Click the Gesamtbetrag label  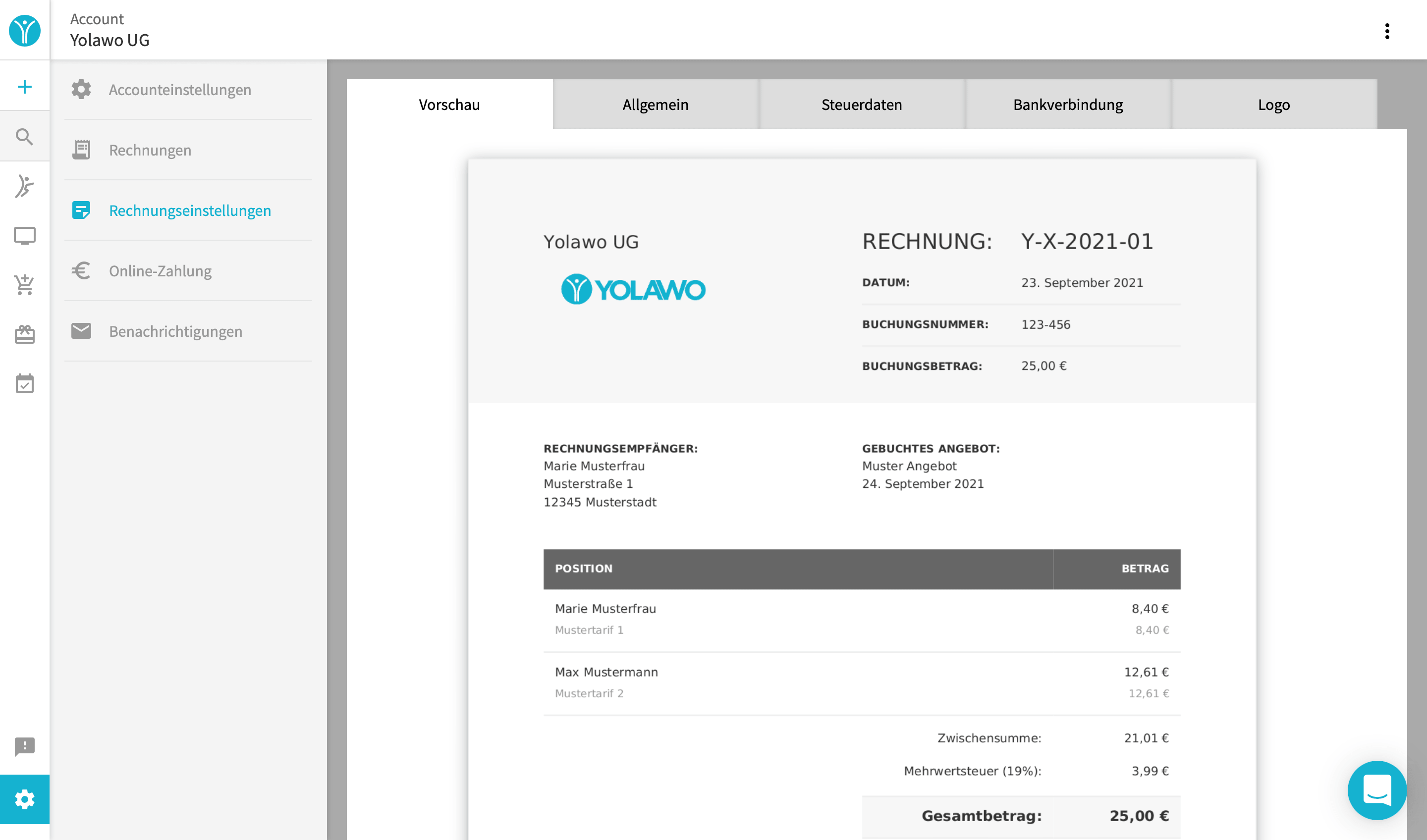coord(982,816)
